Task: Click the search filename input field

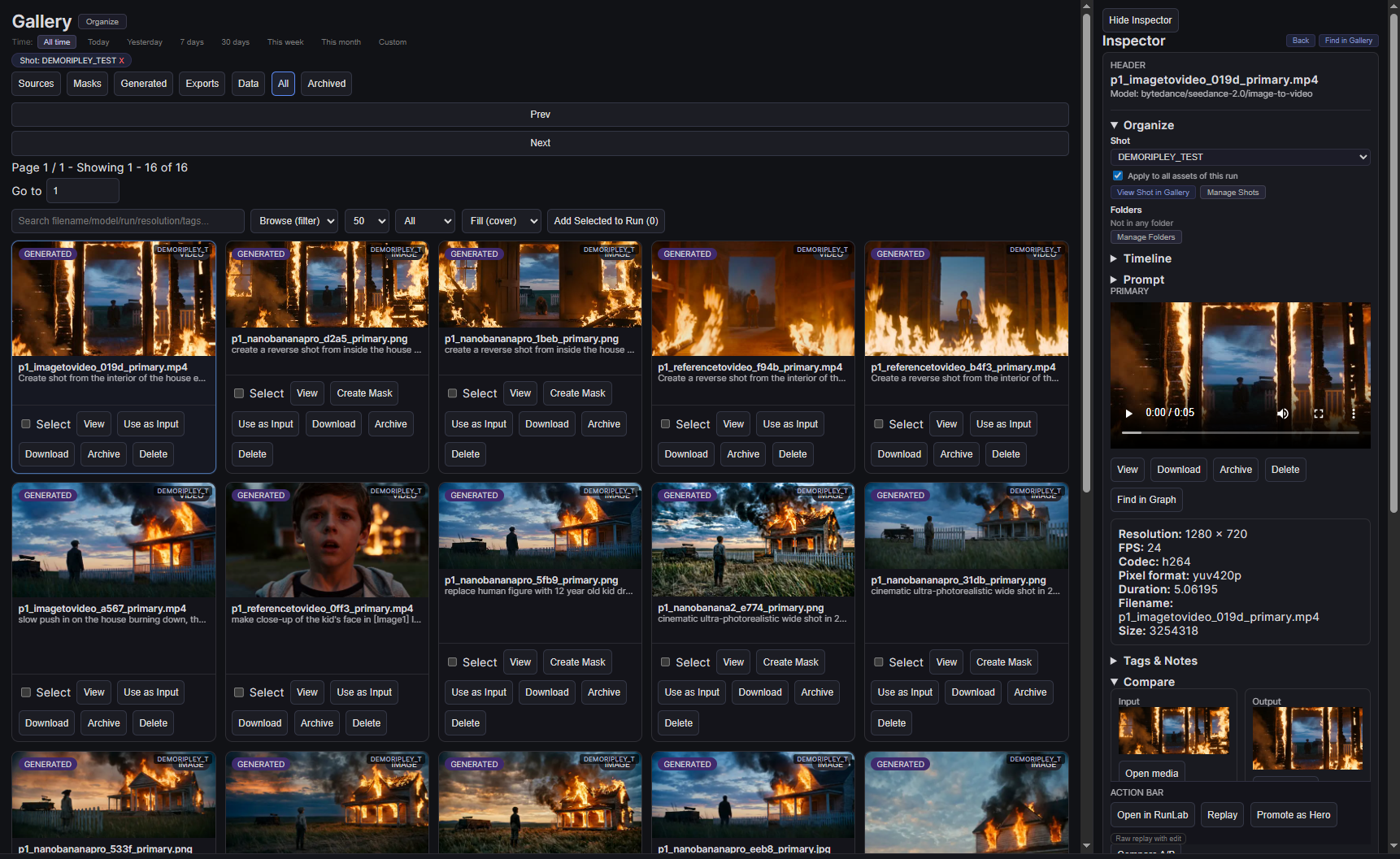Action: pos(128,221)
